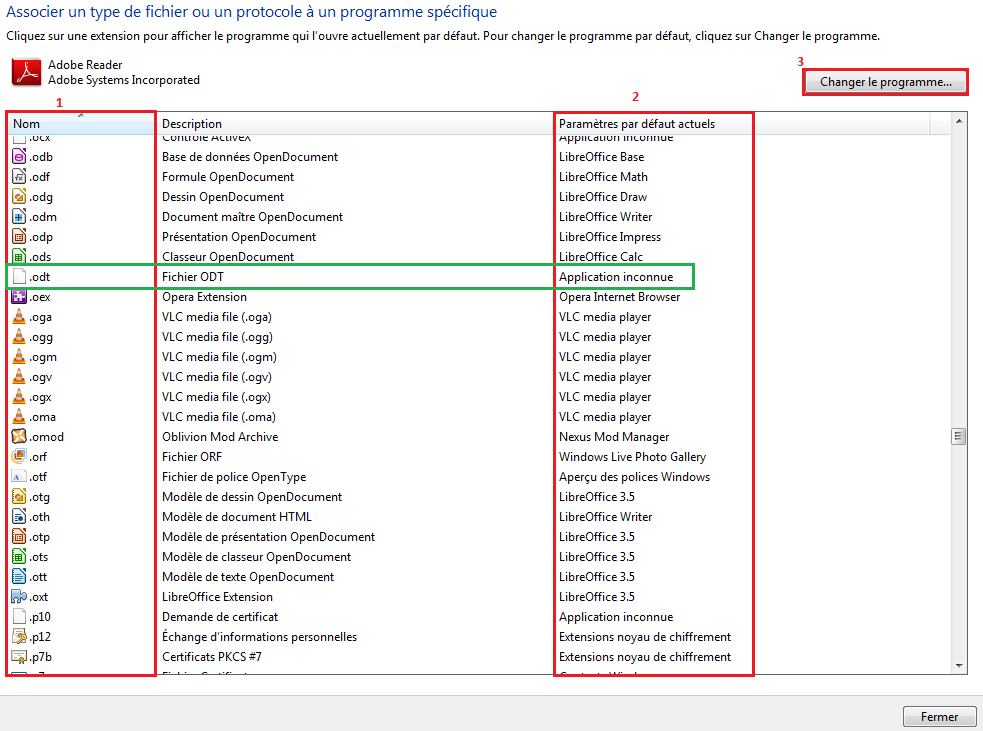Select the blank .p10 file icon
Image resolution: width=983 pixels, height=731 pixels.
pos(19,617)
